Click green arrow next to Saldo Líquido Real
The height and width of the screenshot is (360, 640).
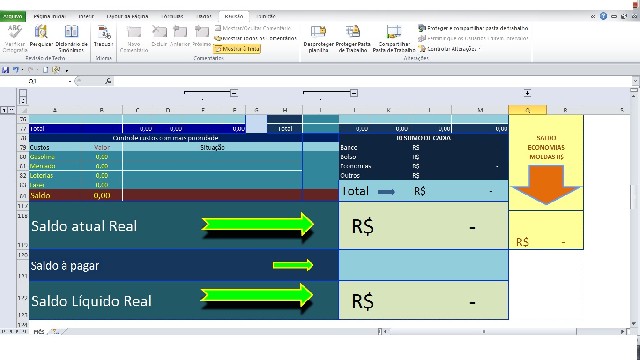click(257, 295)
